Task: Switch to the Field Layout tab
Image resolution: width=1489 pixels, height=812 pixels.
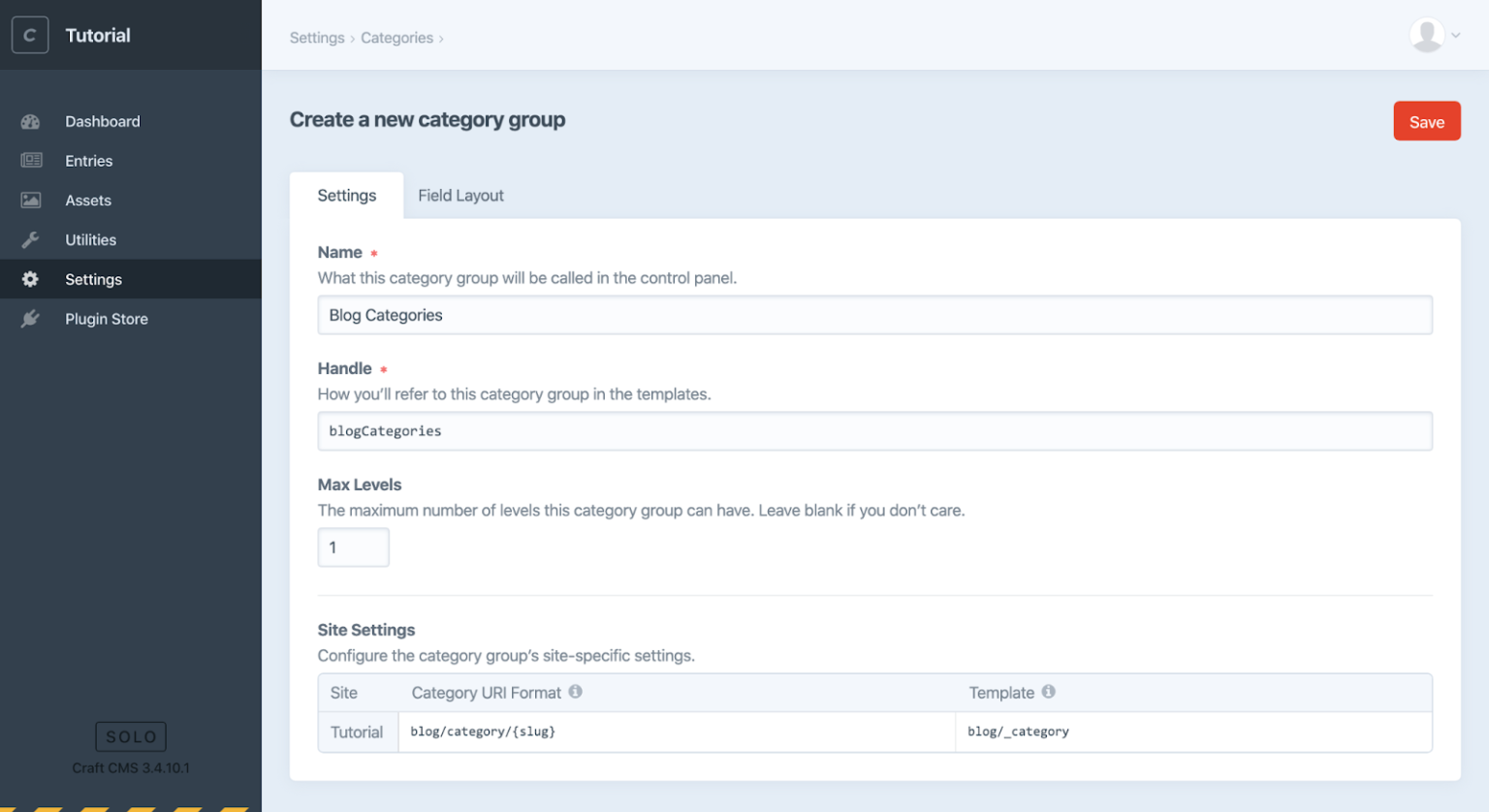Action: [460, 196]
